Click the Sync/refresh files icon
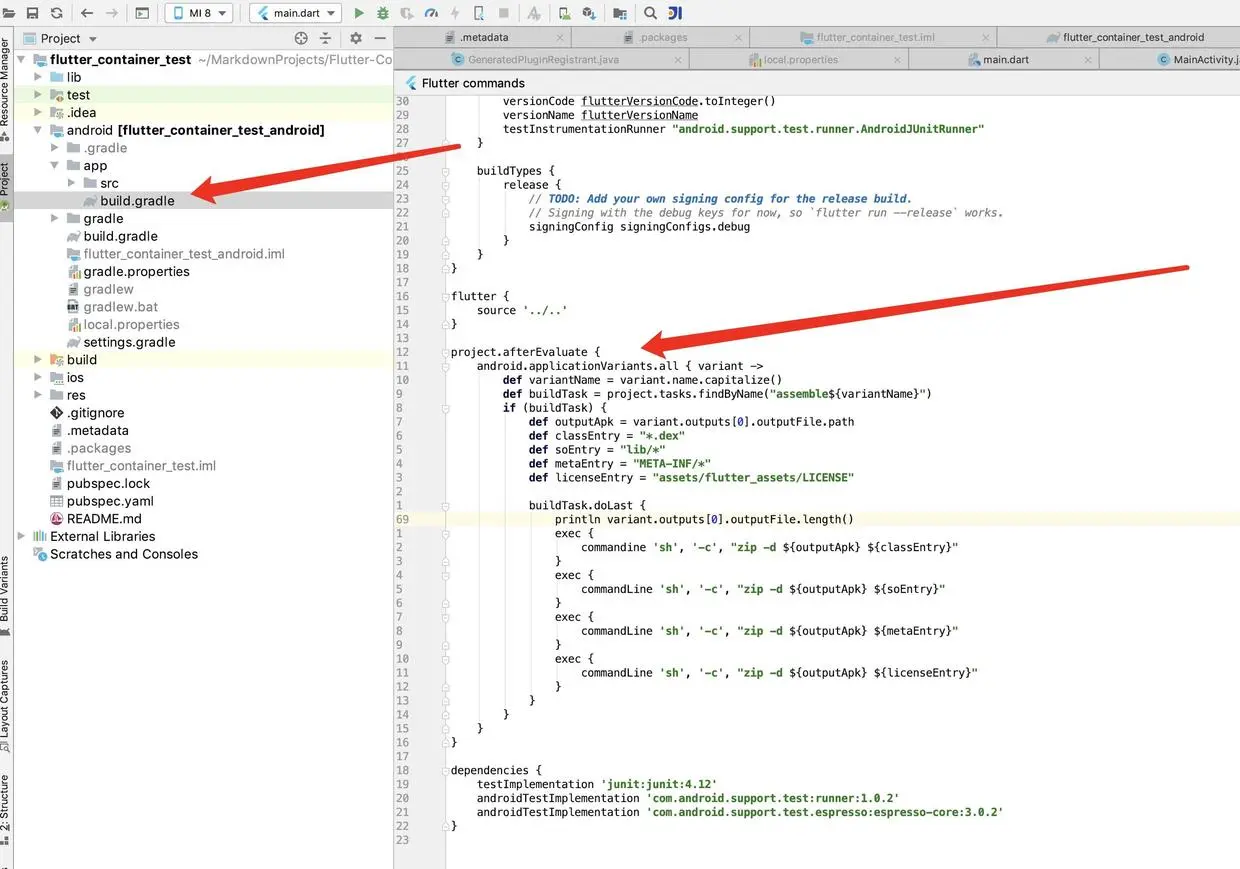This screenshot has height=869, width=1240. click(56, 13)
